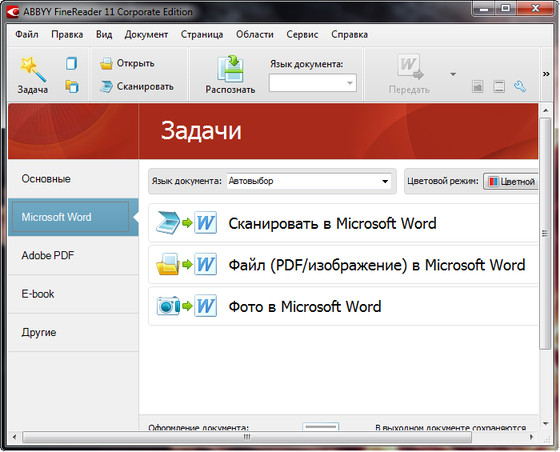The width and height of the screenshot is (560, 452).
Task: Open the Файл menu
Action: pos(27,35)
